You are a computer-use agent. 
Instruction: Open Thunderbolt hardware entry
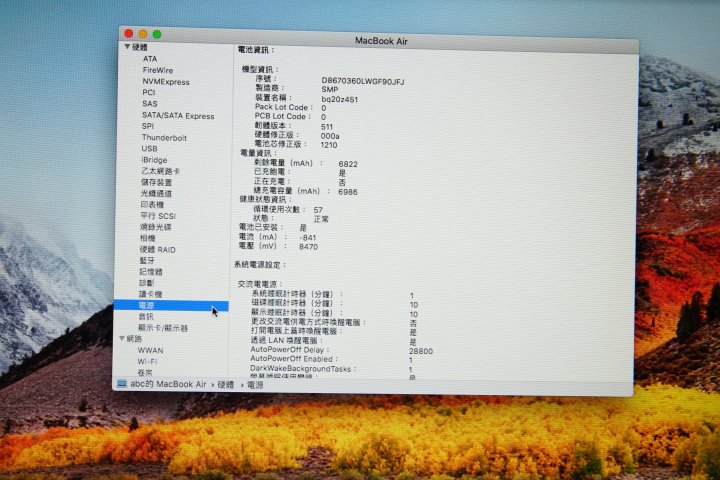point(164,138)
